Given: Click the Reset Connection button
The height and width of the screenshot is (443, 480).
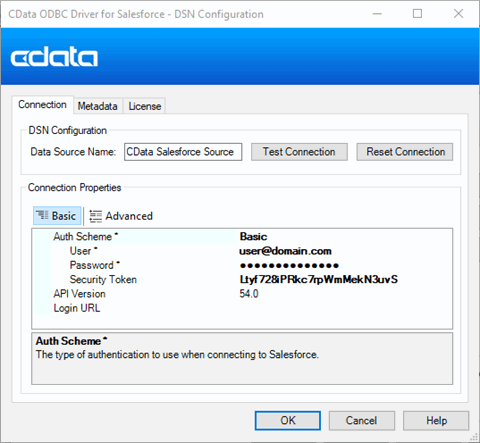Looking at the screenshot, I should pyautogui.click(x=405, y=152).
